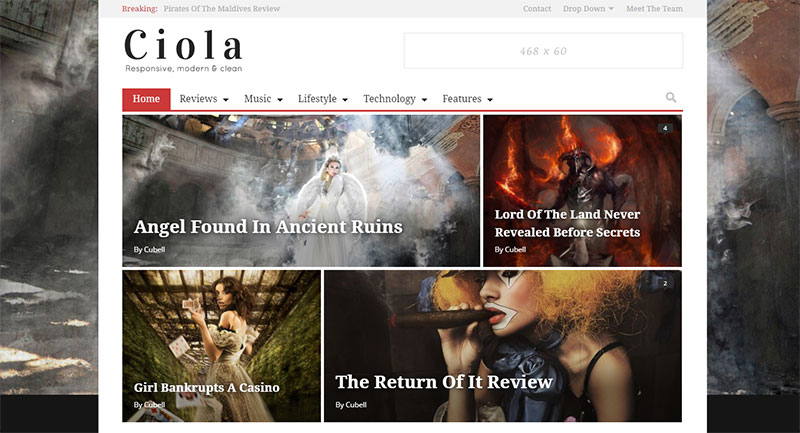800x433 pixels.
Task: Open Girl Bankrupts A Casino article
Action: 207,388
